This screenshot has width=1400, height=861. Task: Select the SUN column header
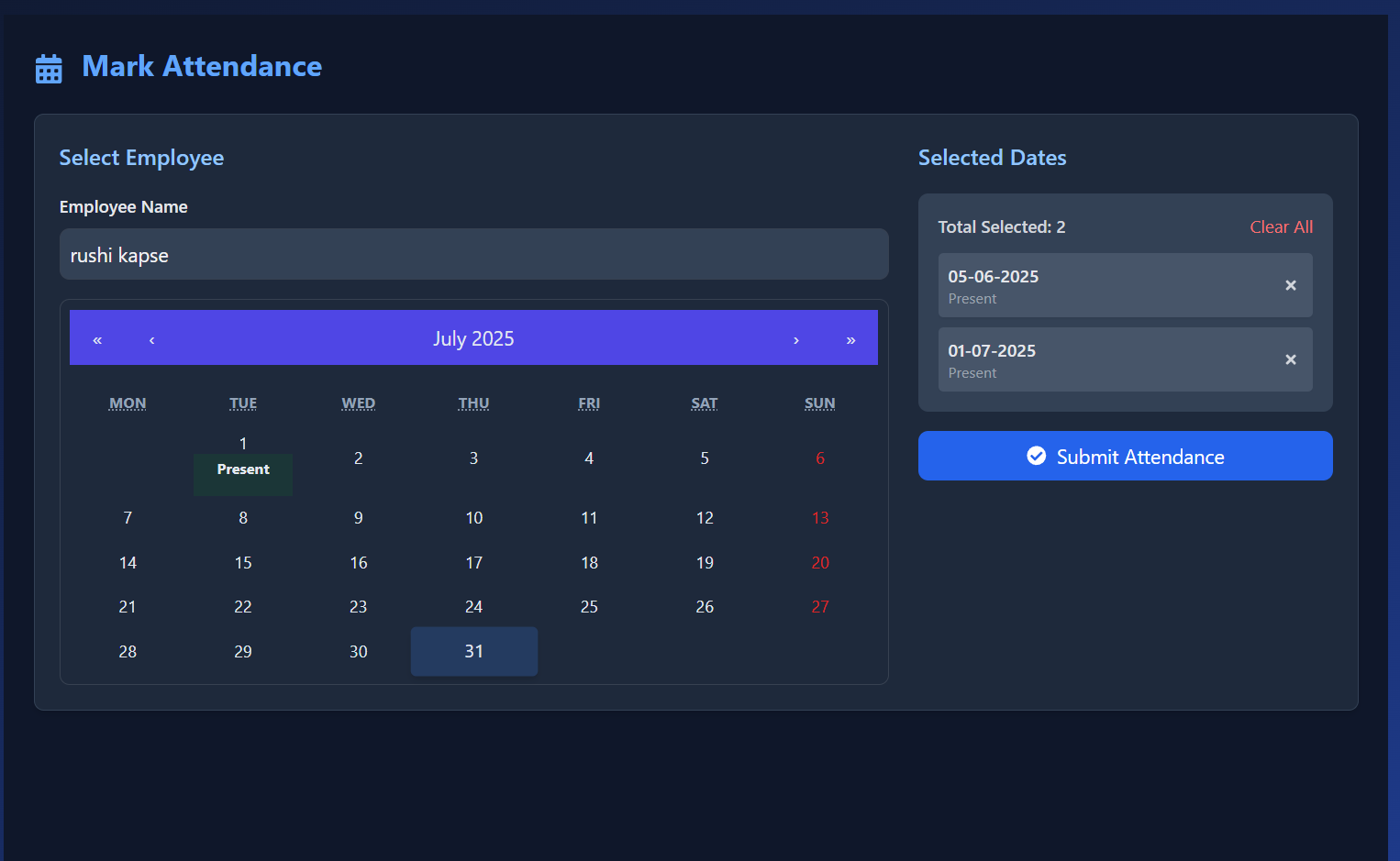(x=819, y=403)
